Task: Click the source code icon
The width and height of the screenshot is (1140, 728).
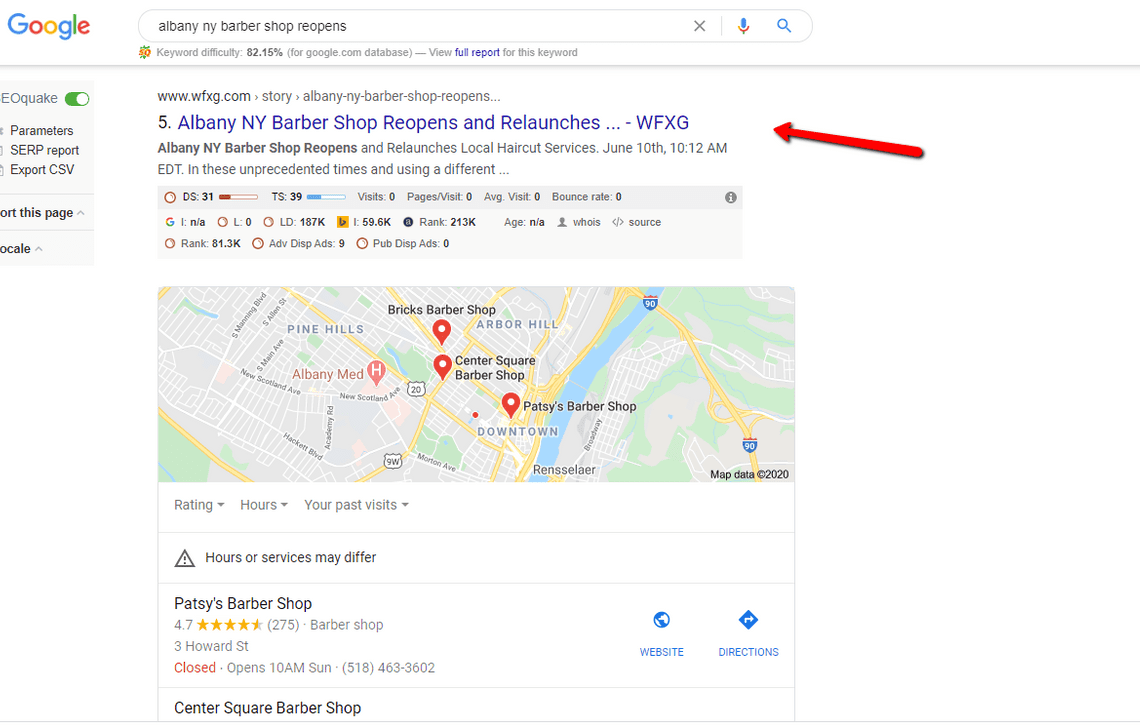Action: 618,222
